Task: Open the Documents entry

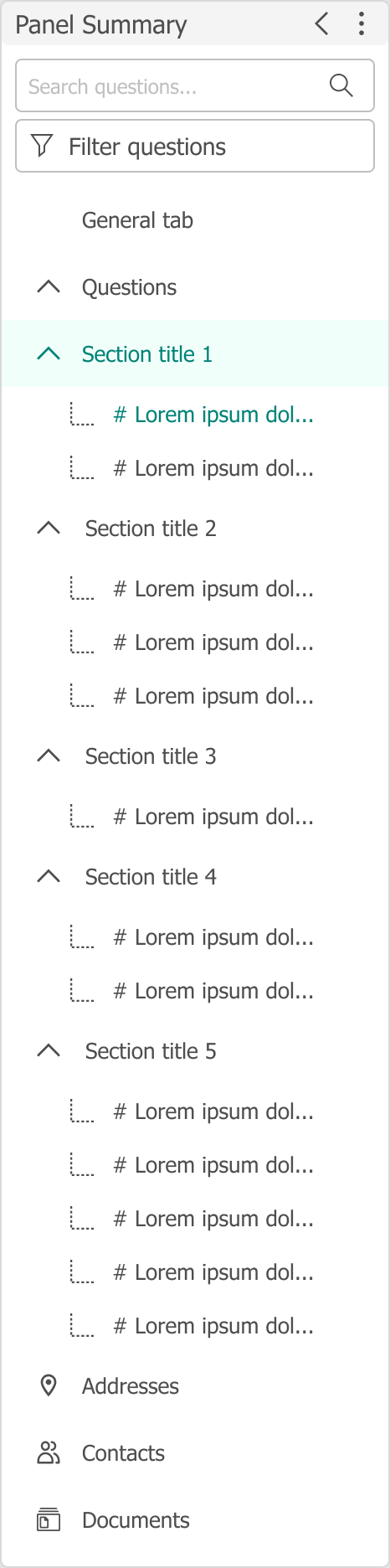Action: (x=136, y=1520)
